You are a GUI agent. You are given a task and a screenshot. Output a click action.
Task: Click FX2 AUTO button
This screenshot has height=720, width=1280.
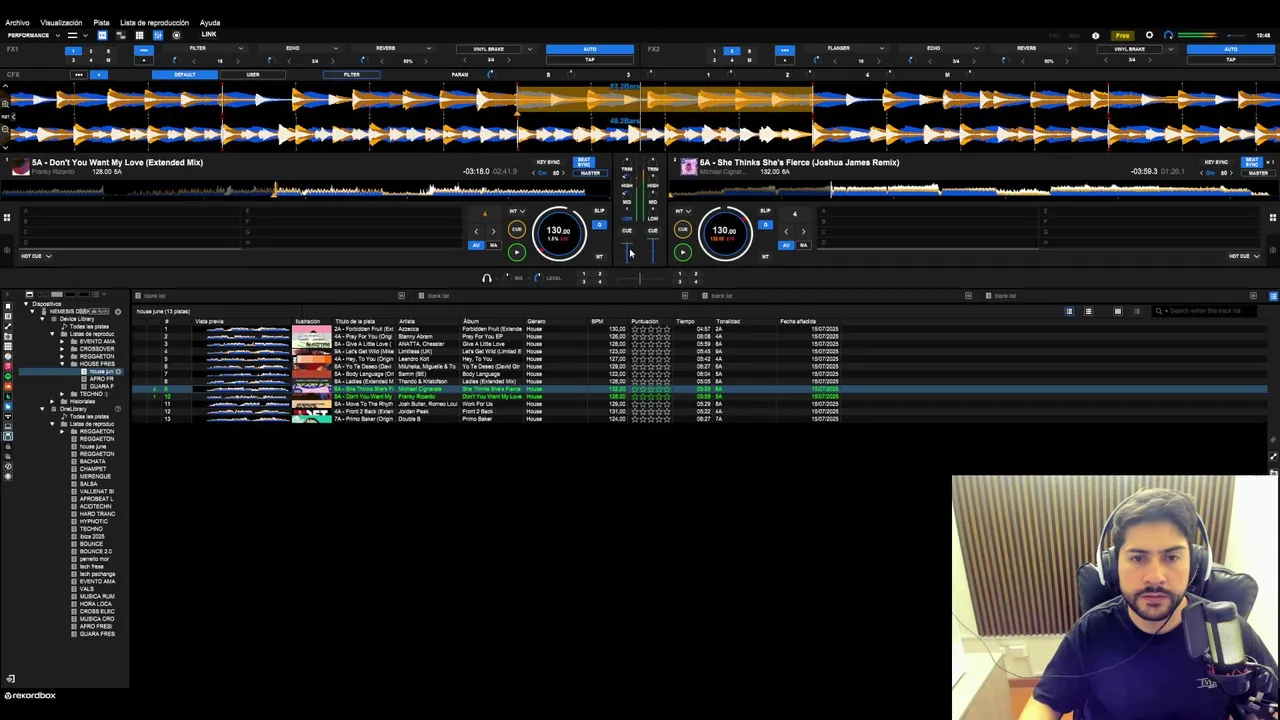[1230, 49]
